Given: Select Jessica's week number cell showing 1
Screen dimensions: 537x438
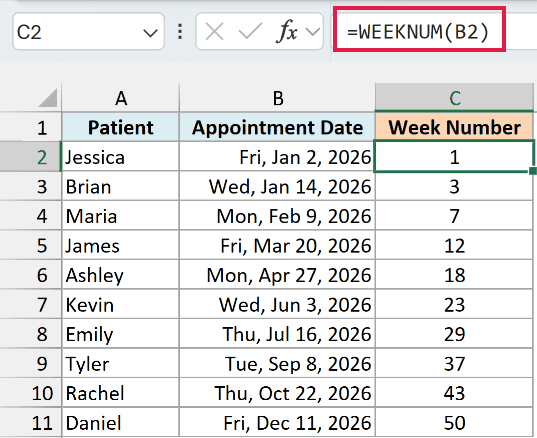Looking at the screenshot, I should [454, 157].
